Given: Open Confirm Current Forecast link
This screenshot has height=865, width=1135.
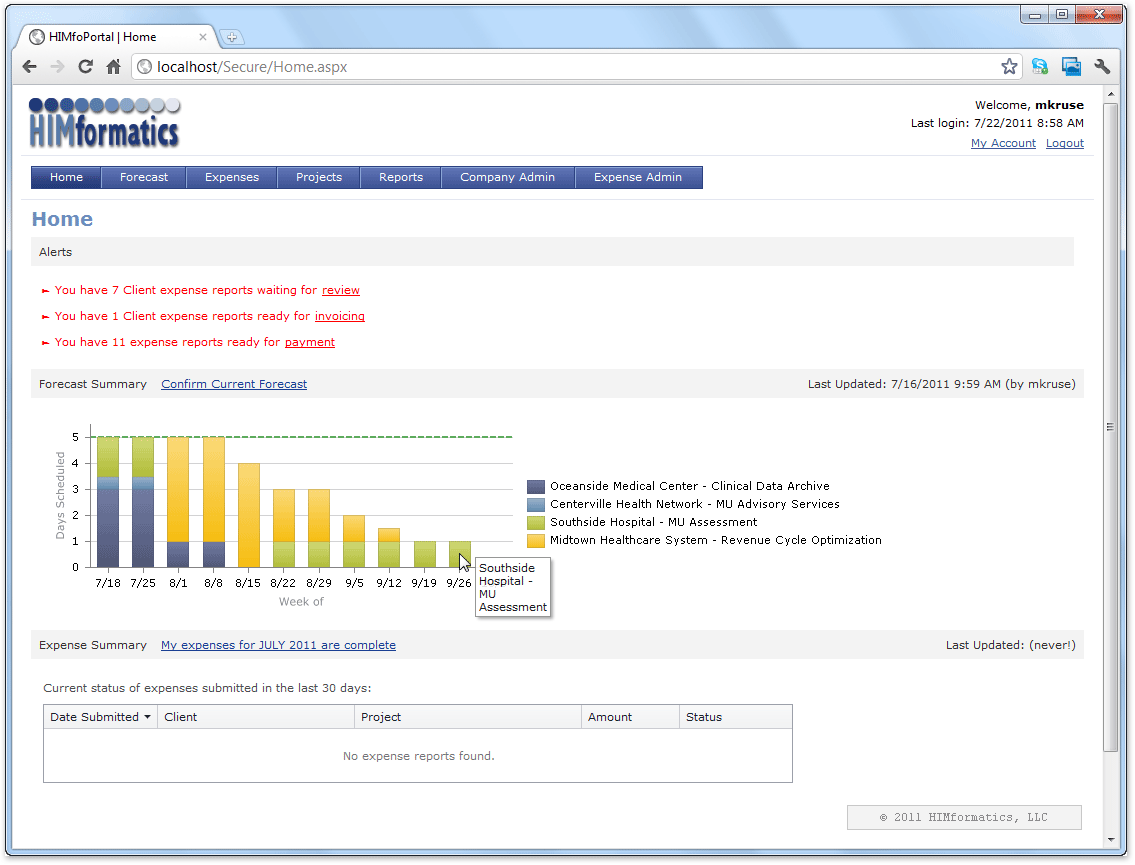Looking at the screenshot, I should pyautogui.click(x=234, y=384).
